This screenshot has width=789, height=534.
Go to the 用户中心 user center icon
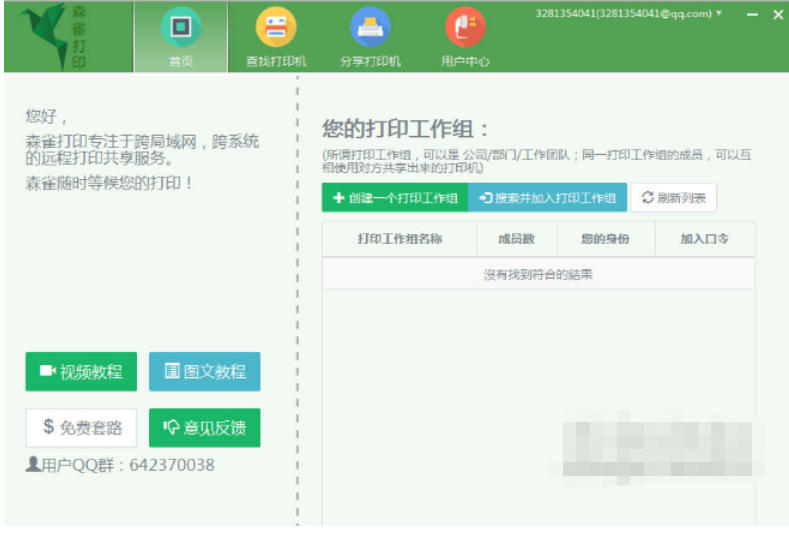465,28
